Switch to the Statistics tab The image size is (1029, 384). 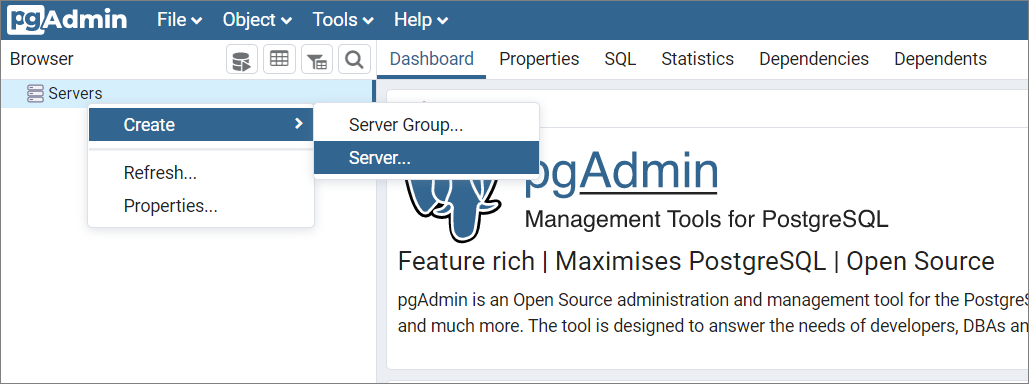click(x=698, y=59)
